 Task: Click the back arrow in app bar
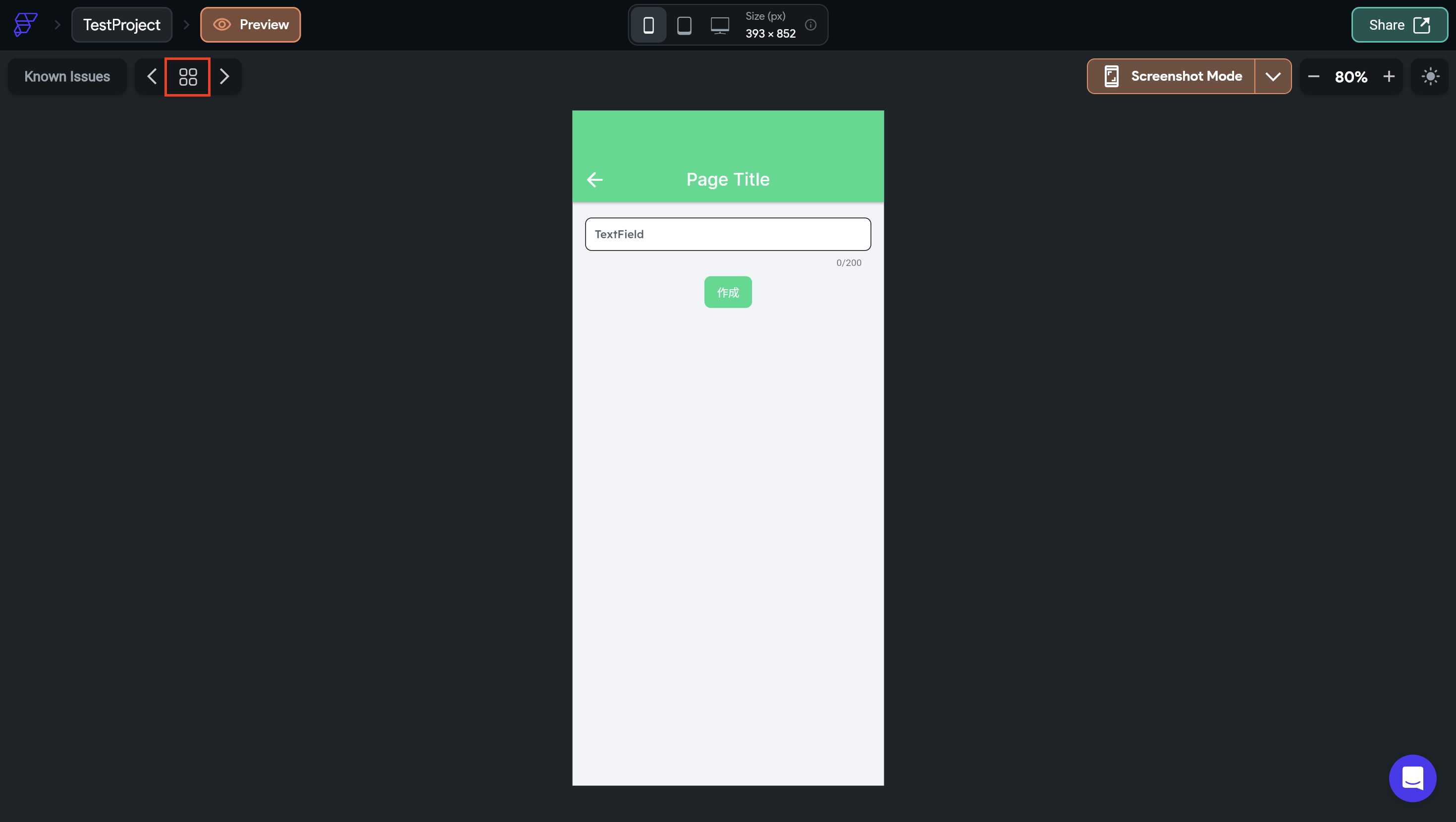pos(594,180)
